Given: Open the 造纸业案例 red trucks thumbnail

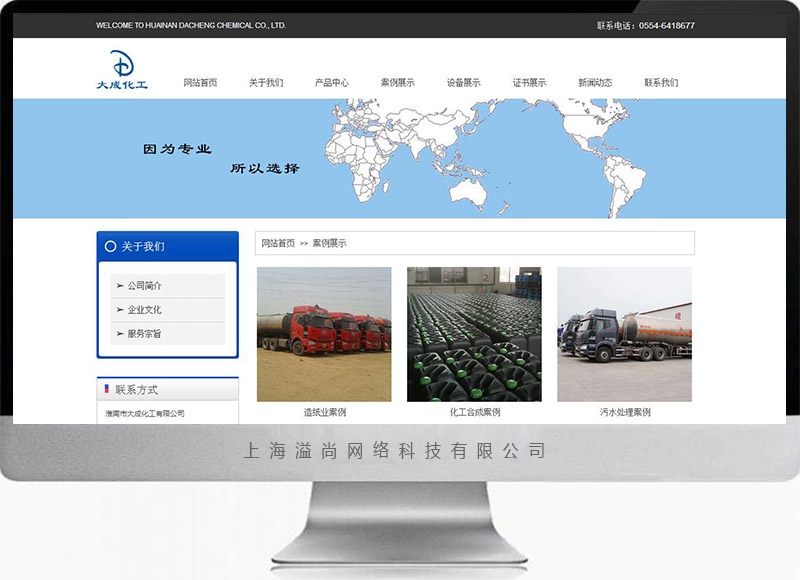Looking at the screenshot, I should pyautogui.click(x=324, y=334).
